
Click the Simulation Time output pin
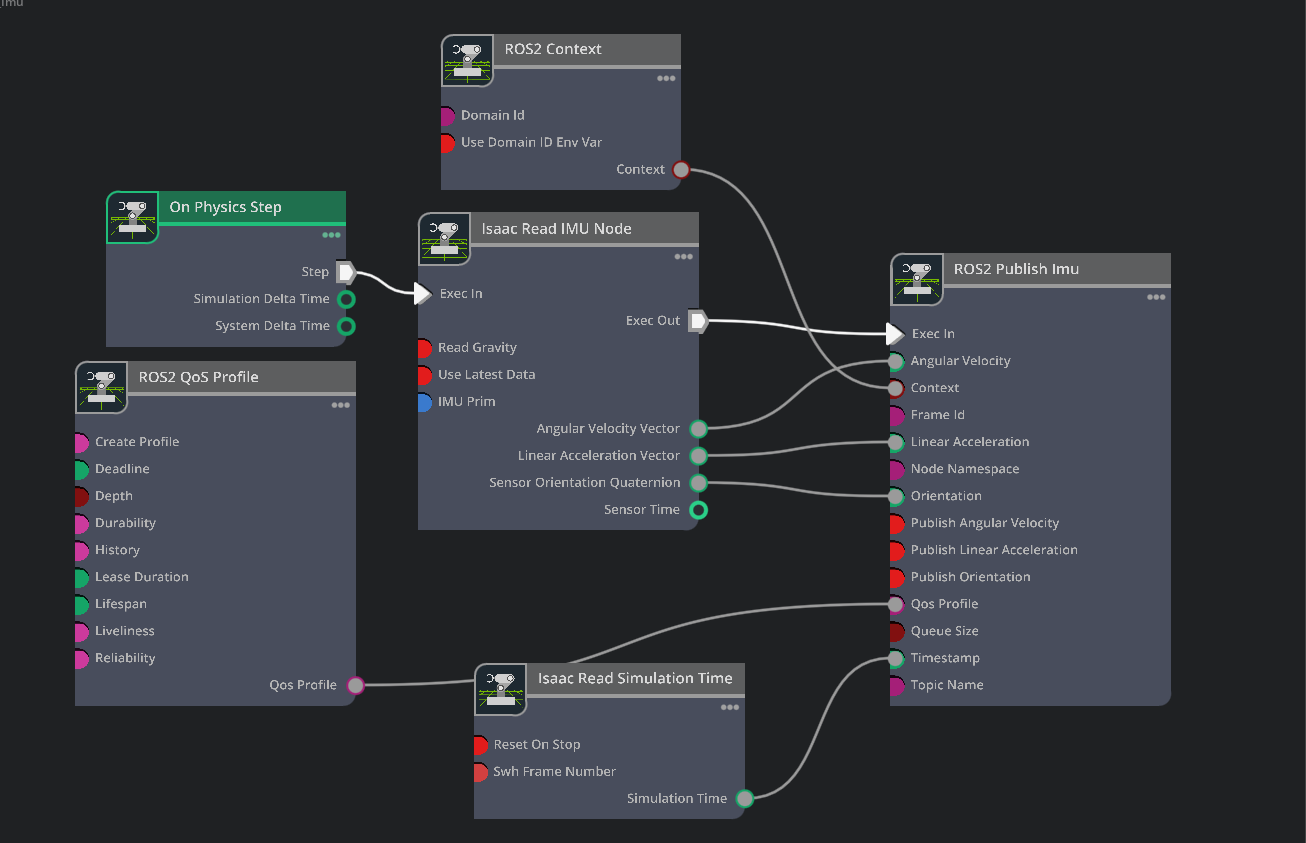744,798
